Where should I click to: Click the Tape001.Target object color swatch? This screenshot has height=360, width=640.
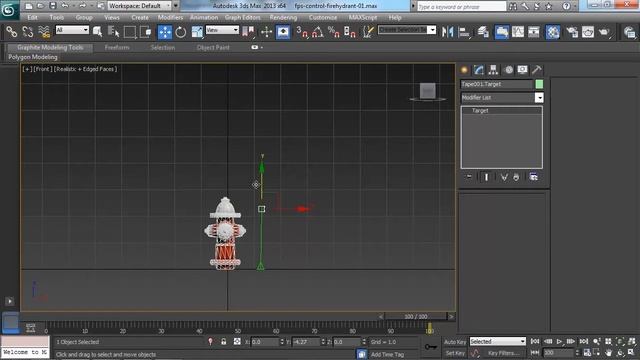(x=539, y=84)
